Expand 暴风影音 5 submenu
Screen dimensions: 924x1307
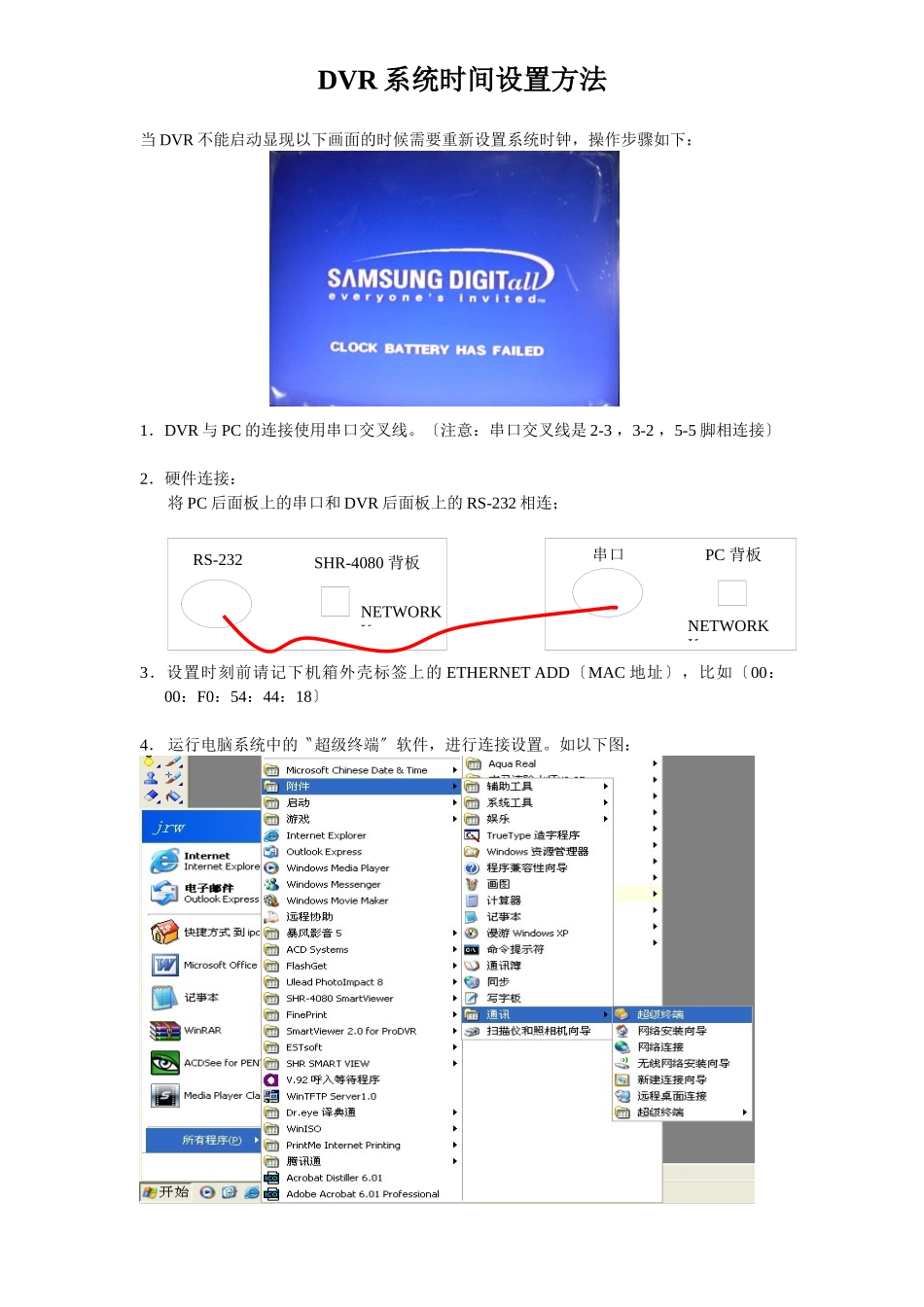(361, 933)
